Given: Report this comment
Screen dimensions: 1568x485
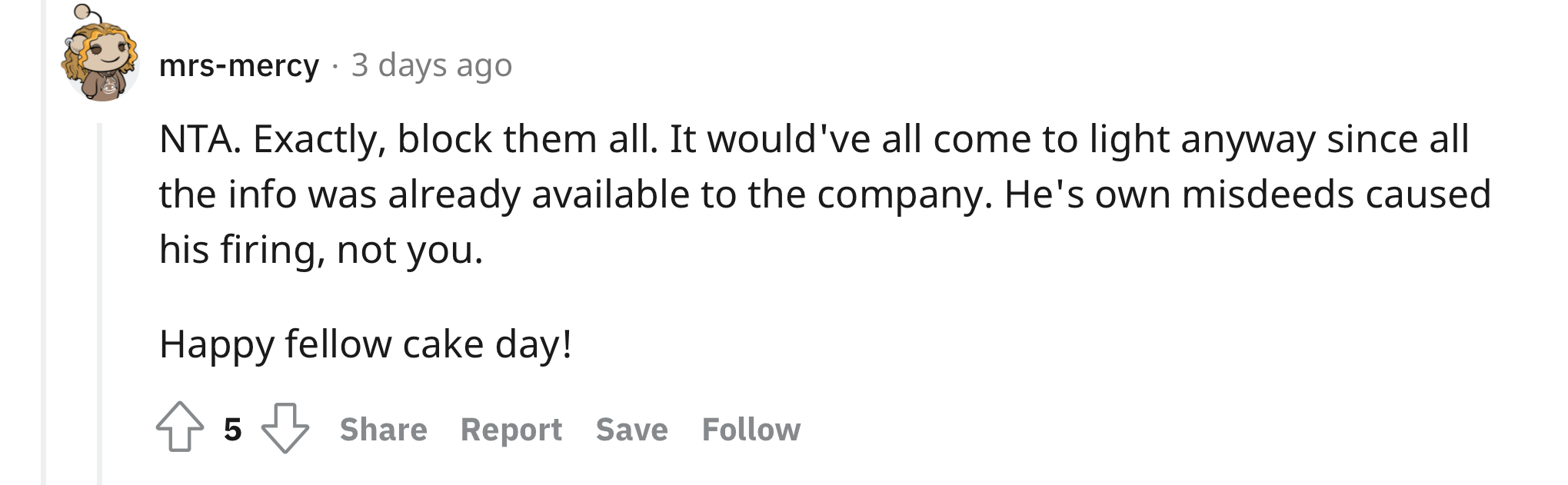Looking at the screenshot, I should click(x=511, y=429).
